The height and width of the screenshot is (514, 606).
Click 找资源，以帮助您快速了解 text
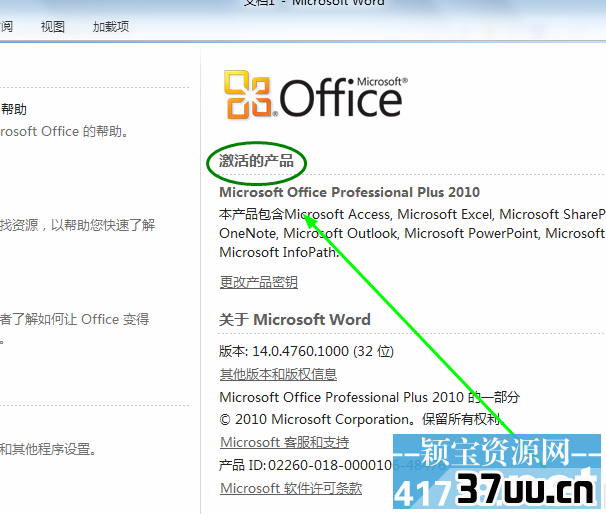77,225
